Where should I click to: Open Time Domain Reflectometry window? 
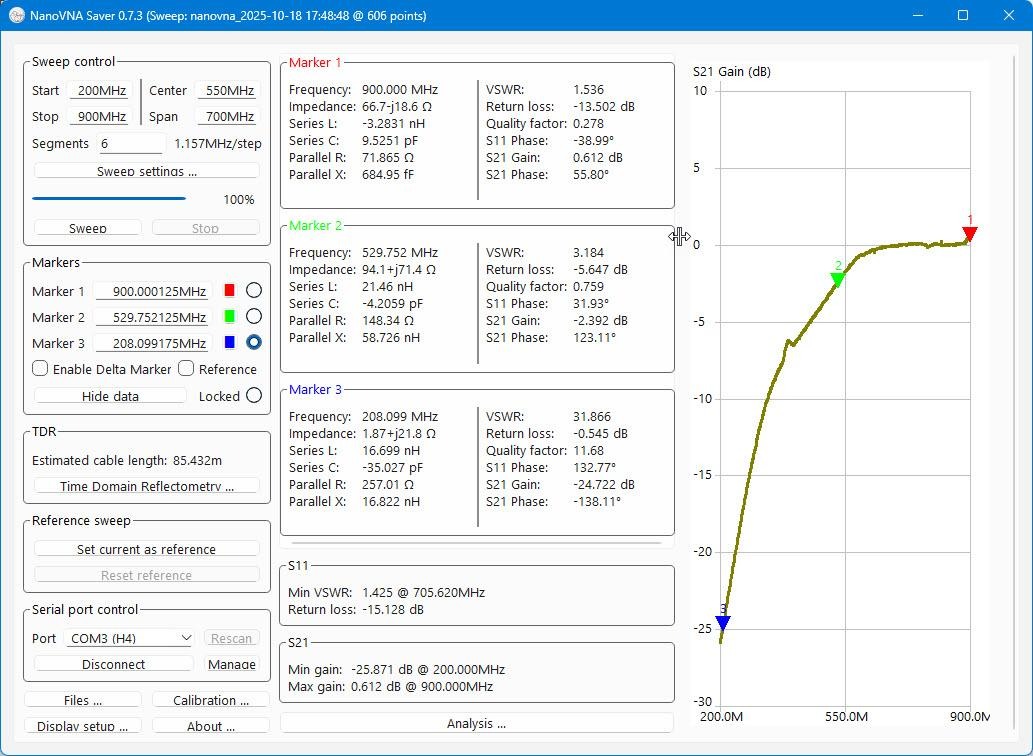[146, 486]
